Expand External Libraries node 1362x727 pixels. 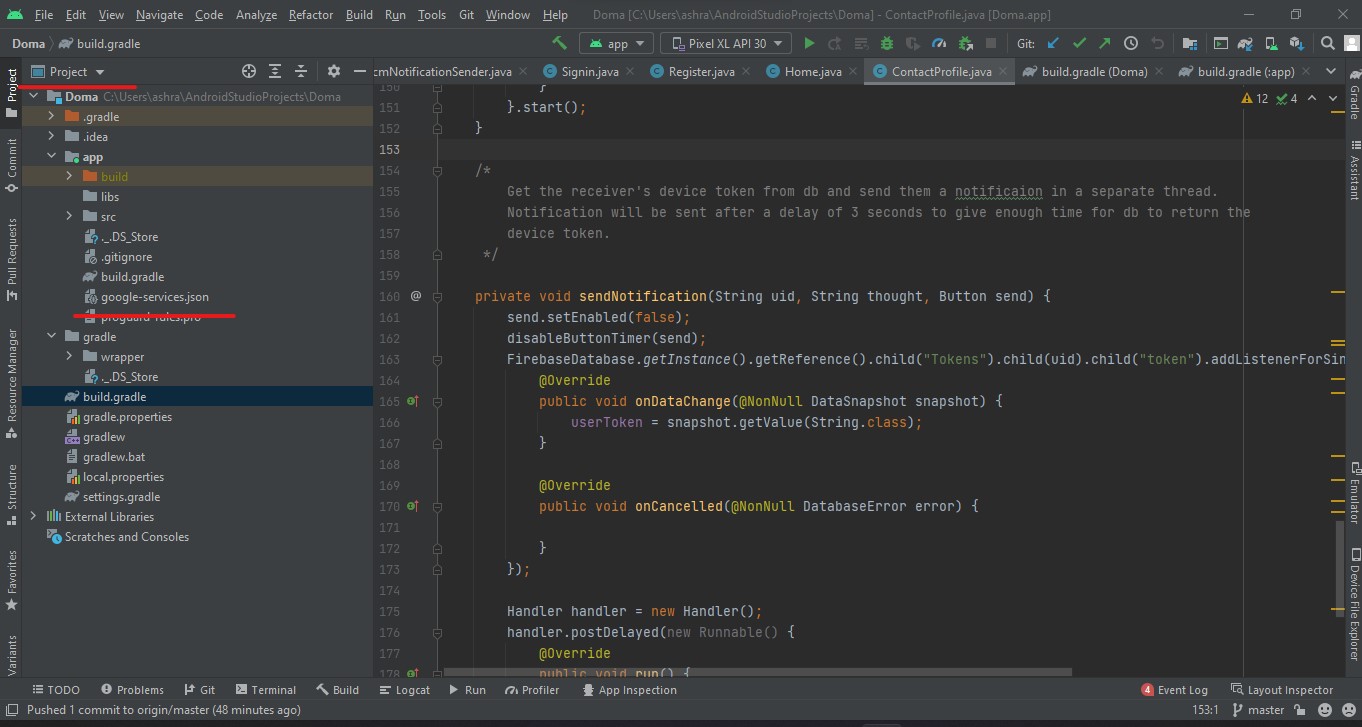click(x=33, y=517)
